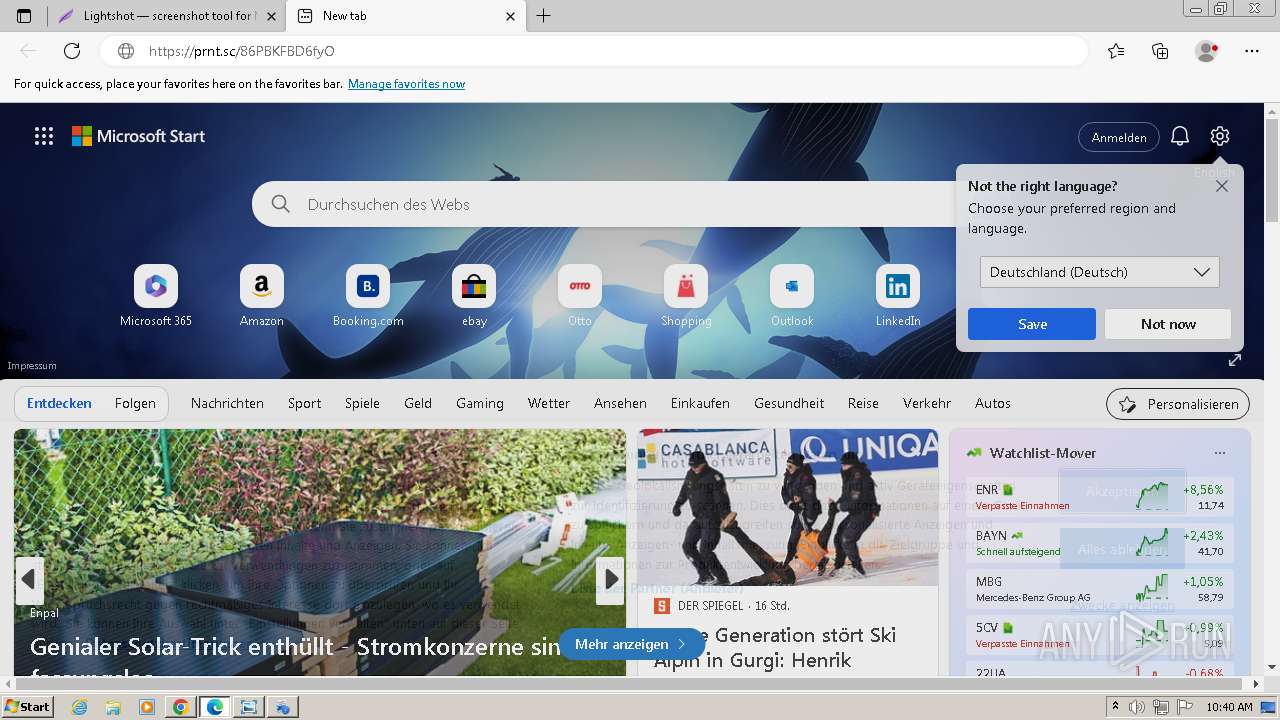This screenshot has height=720, width=1280.
Task: Open Windows Explorer folder in taskbar
Action: (x=113, y=707)
